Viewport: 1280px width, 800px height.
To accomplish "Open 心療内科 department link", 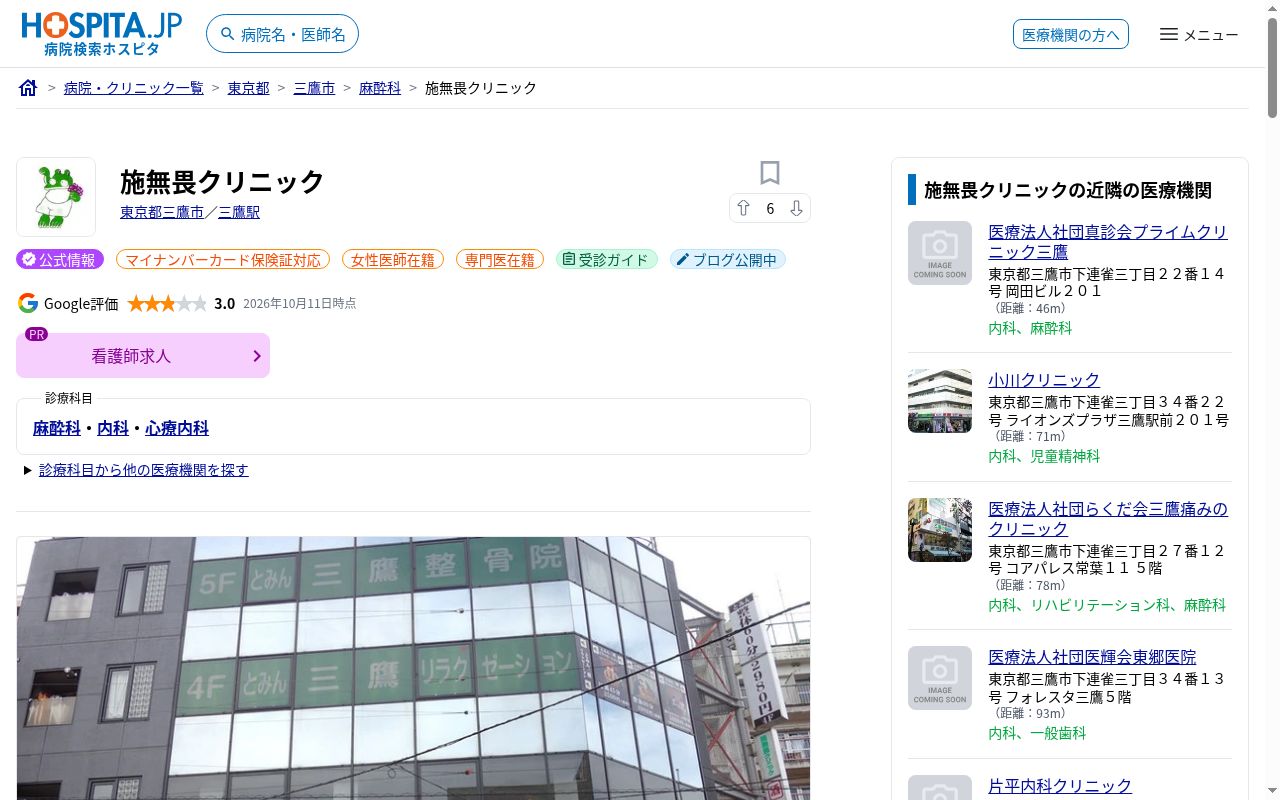I will (177, 428).
